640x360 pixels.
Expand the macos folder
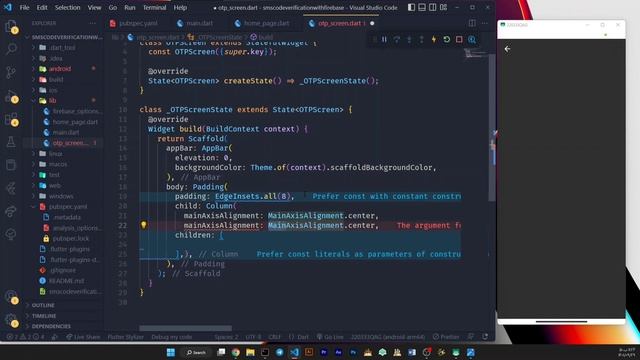58,164
